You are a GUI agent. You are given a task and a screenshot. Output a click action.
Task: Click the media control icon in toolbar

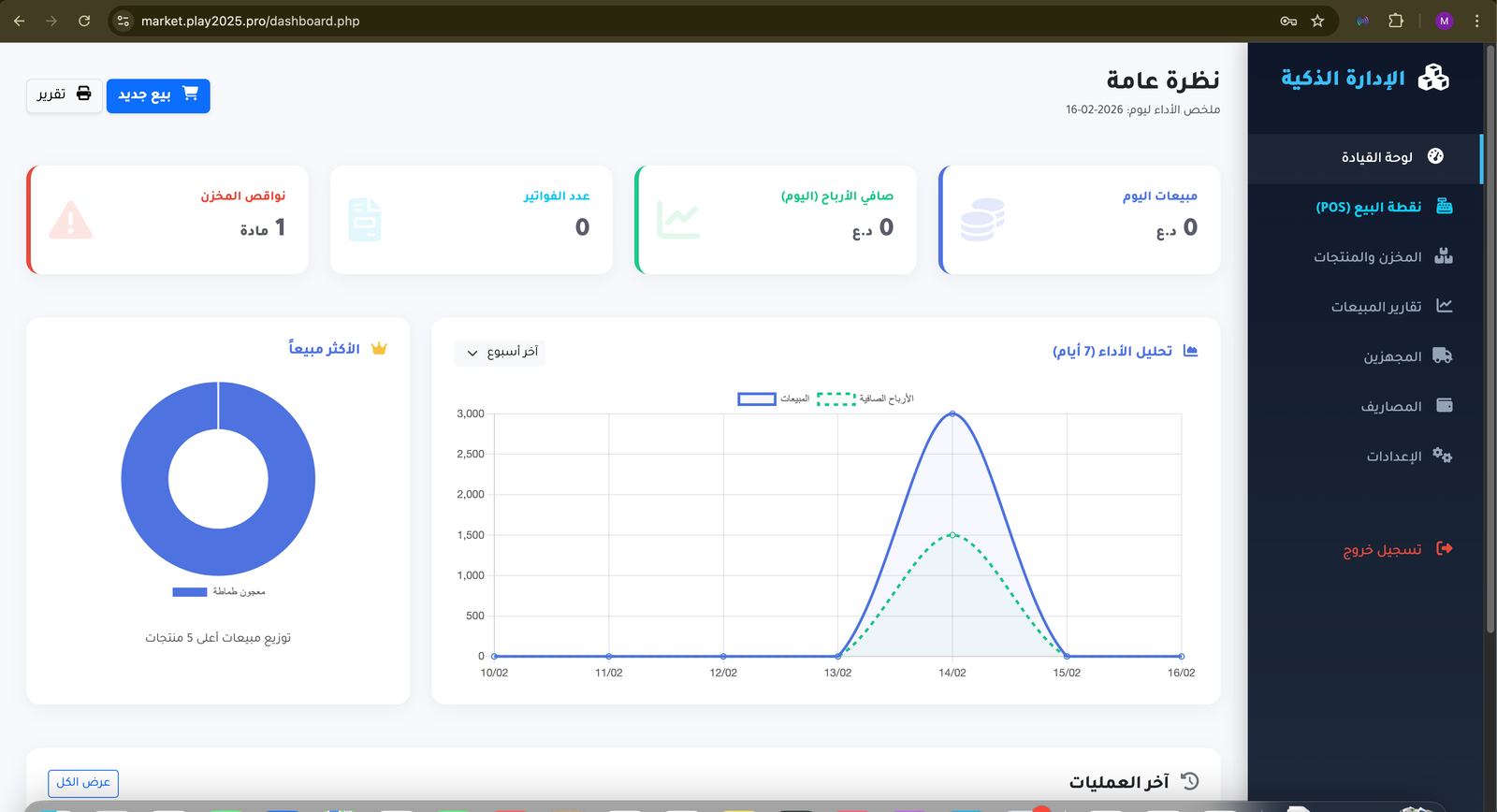[x=1363, y=21]
